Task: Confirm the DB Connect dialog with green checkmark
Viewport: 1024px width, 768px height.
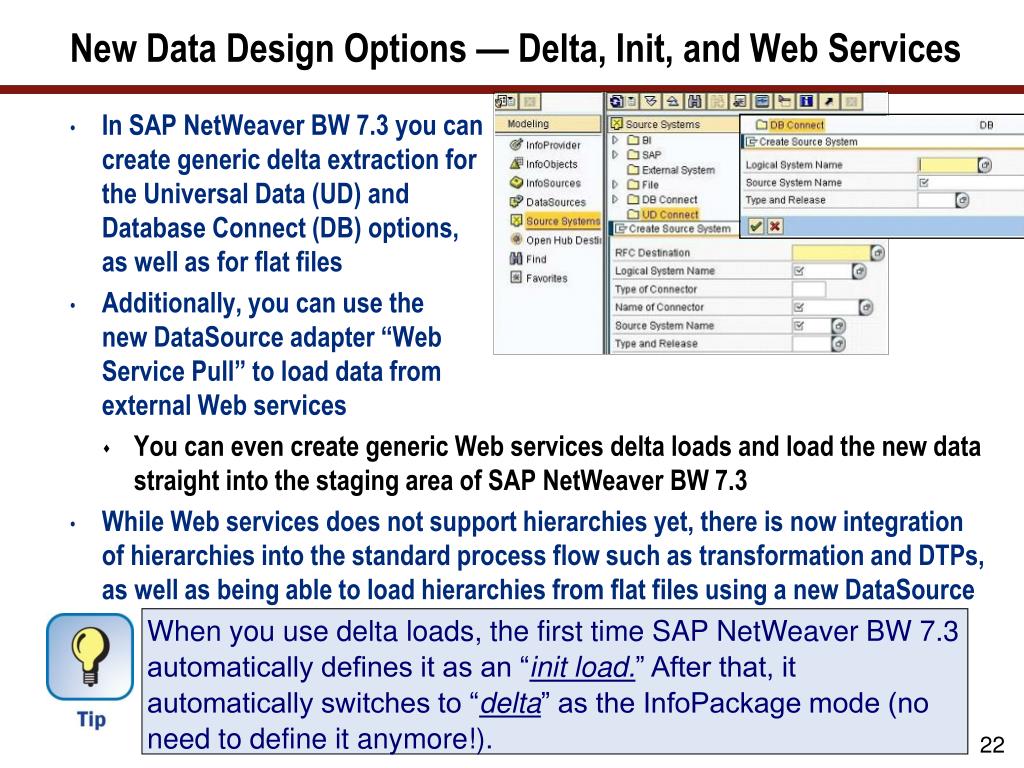Action: click(x=756, y=227)
